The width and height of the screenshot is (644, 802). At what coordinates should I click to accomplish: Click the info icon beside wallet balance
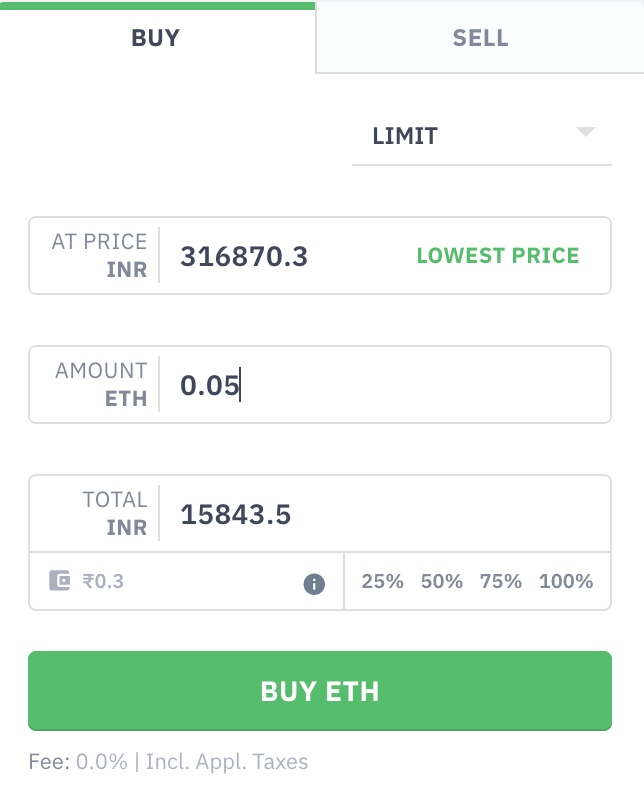point(314,583)
